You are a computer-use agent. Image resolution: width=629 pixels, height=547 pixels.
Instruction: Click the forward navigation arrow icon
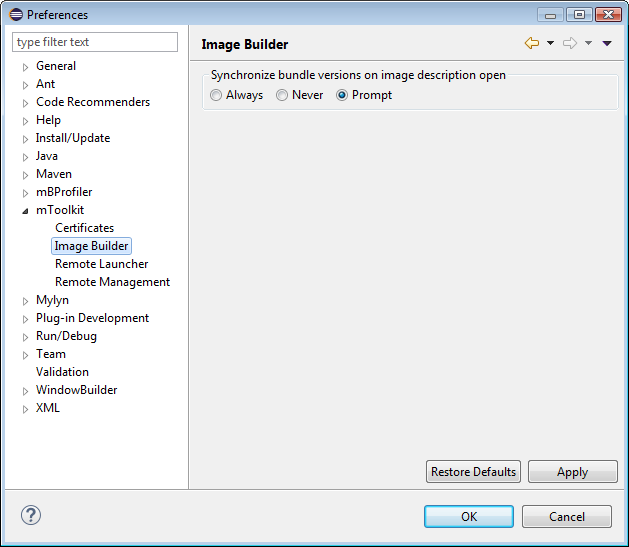click(570, 43)
